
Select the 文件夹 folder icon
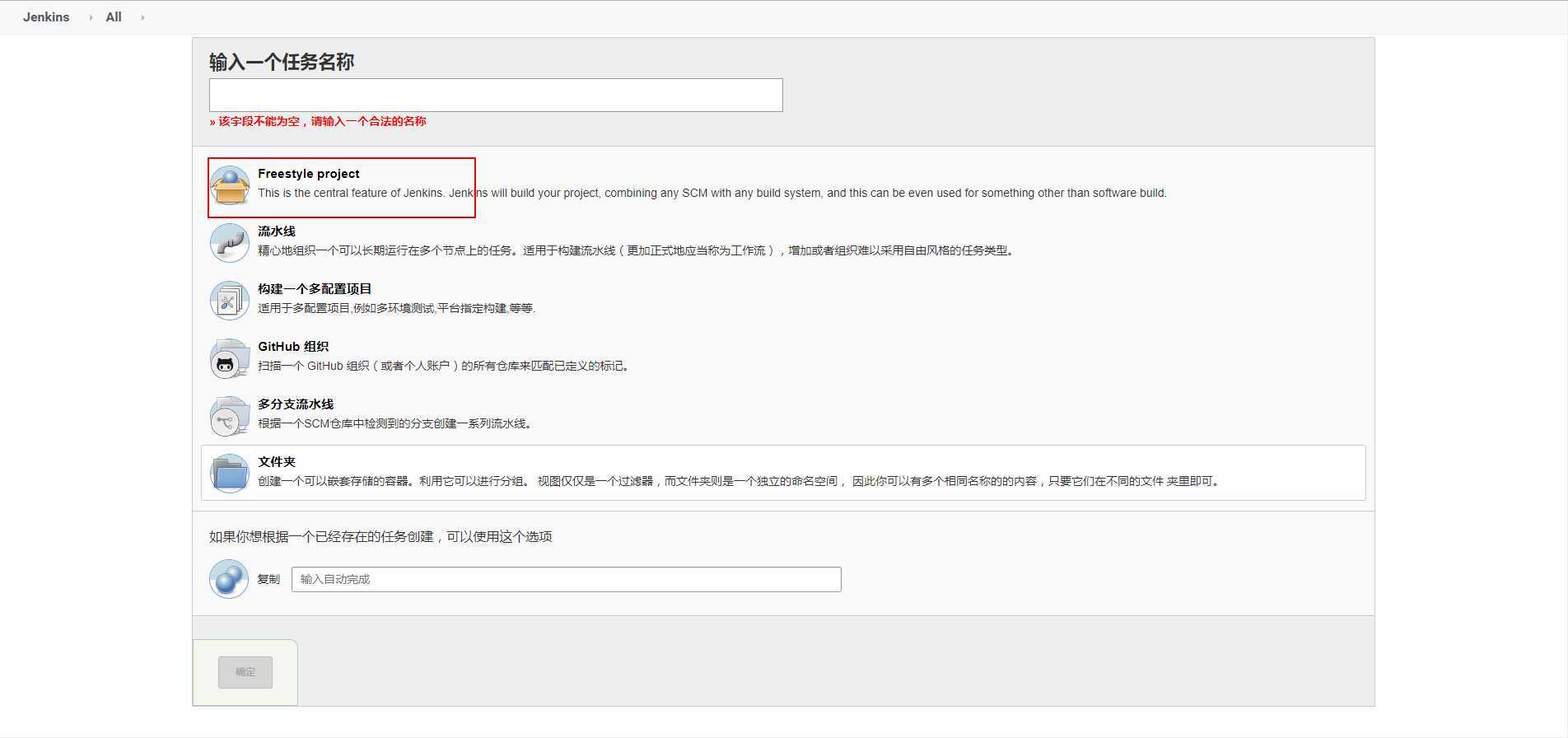click(230, 474)
